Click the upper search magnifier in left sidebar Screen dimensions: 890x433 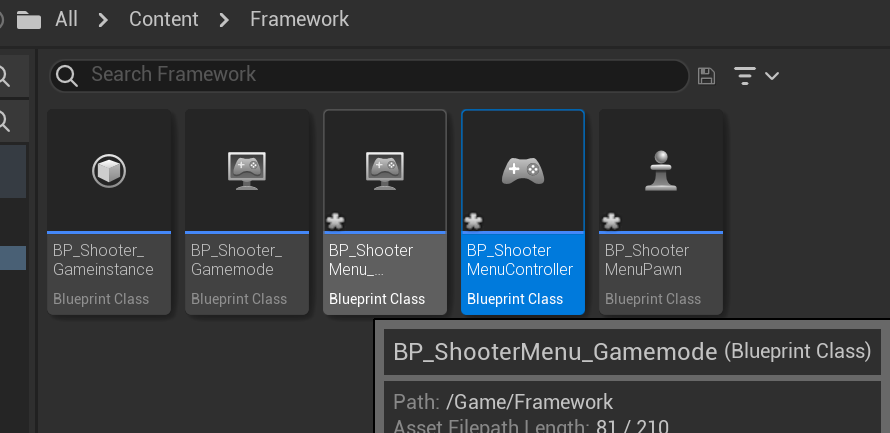(x=4, y=75)
